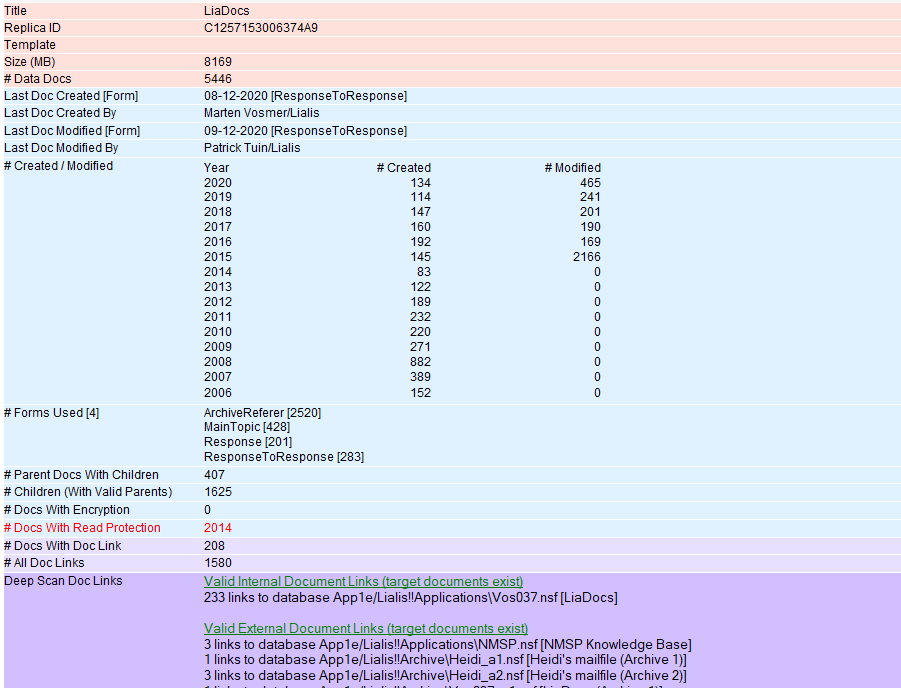Select the # Data Docs value 5446

218,78
